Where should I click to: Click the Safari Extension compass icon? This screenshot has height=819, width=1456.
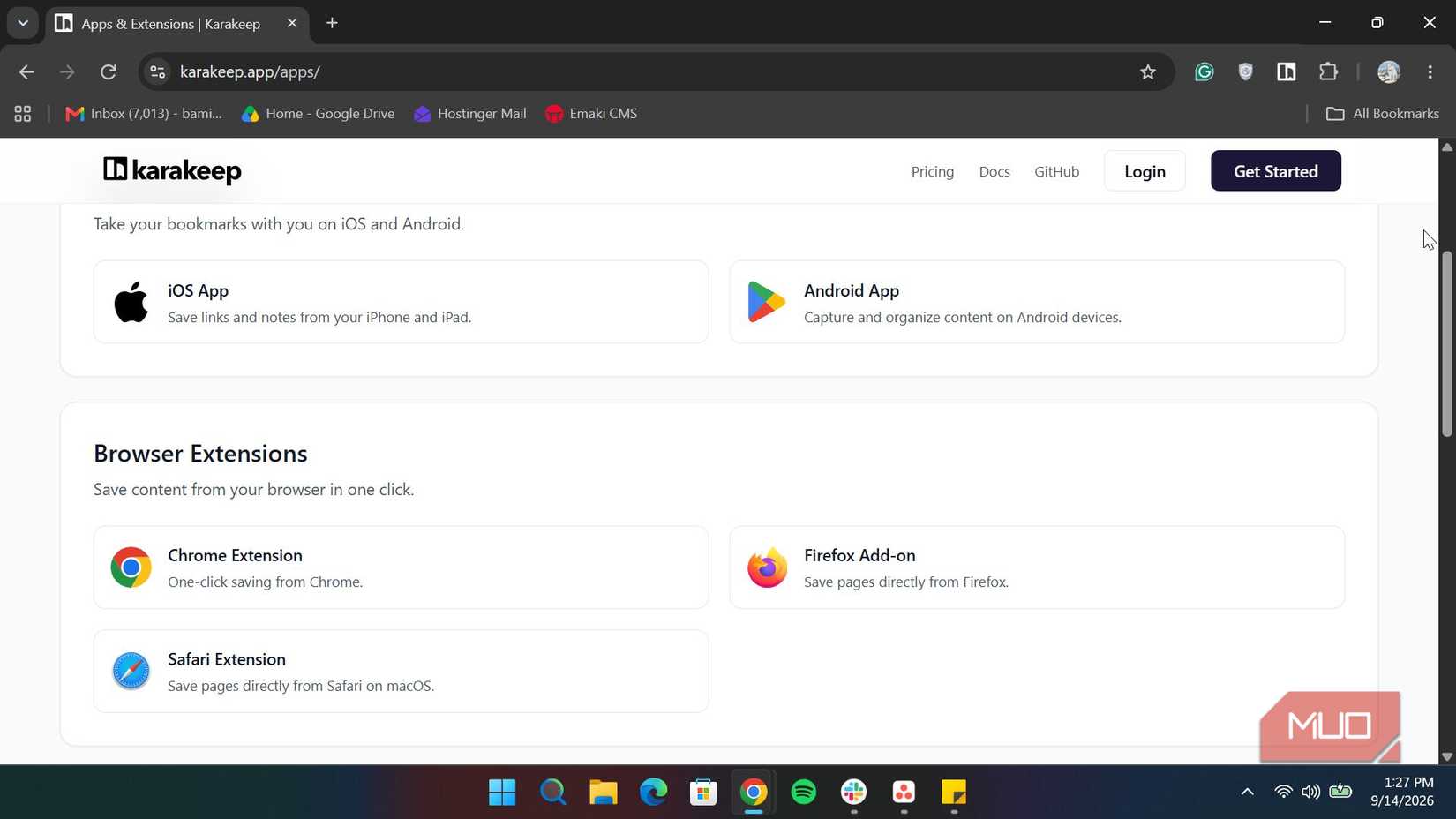(x=131, y=672)
